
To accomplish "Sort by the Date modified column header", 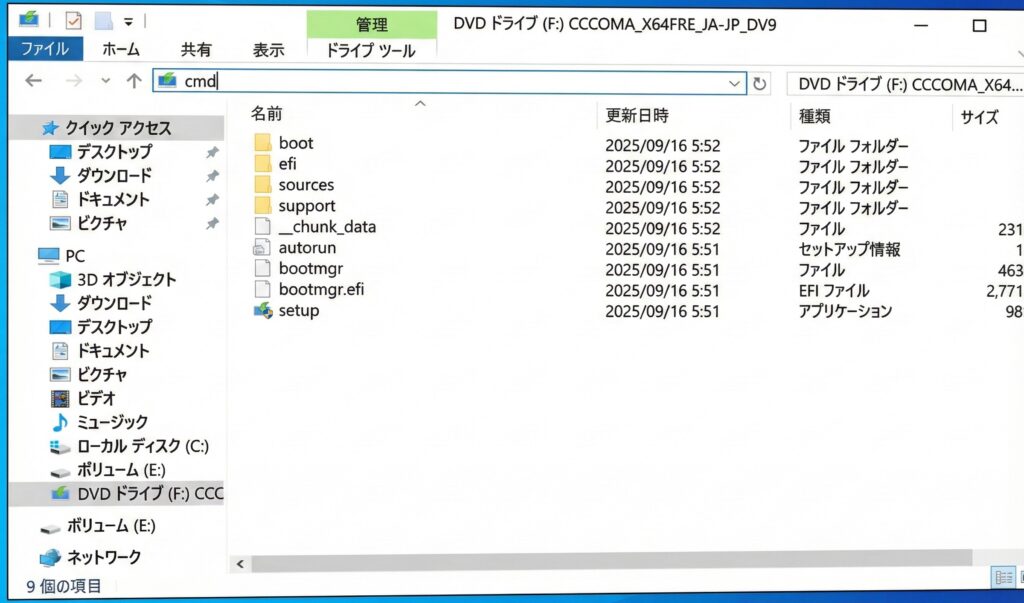I will click(636, 116).
